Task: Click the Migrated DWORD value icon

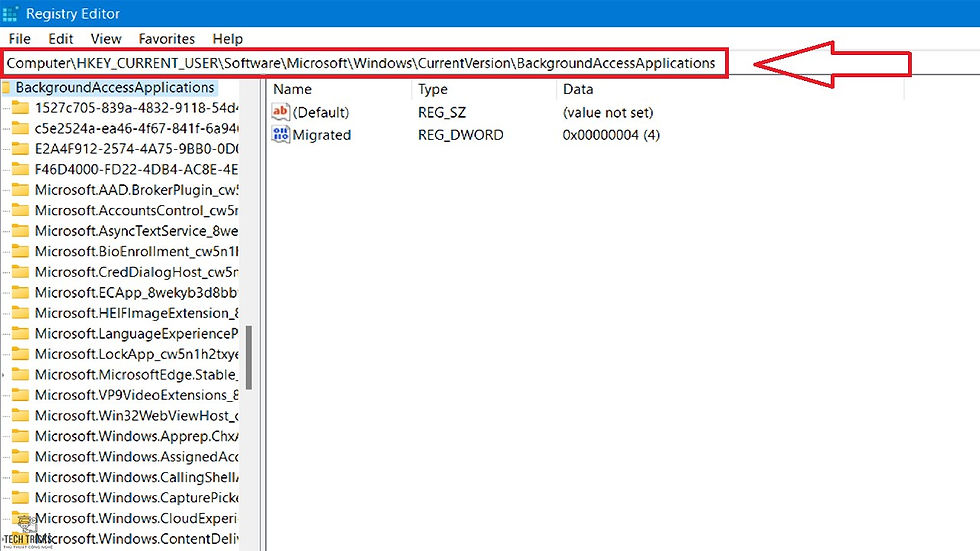Action: click(x=281, y=134)
